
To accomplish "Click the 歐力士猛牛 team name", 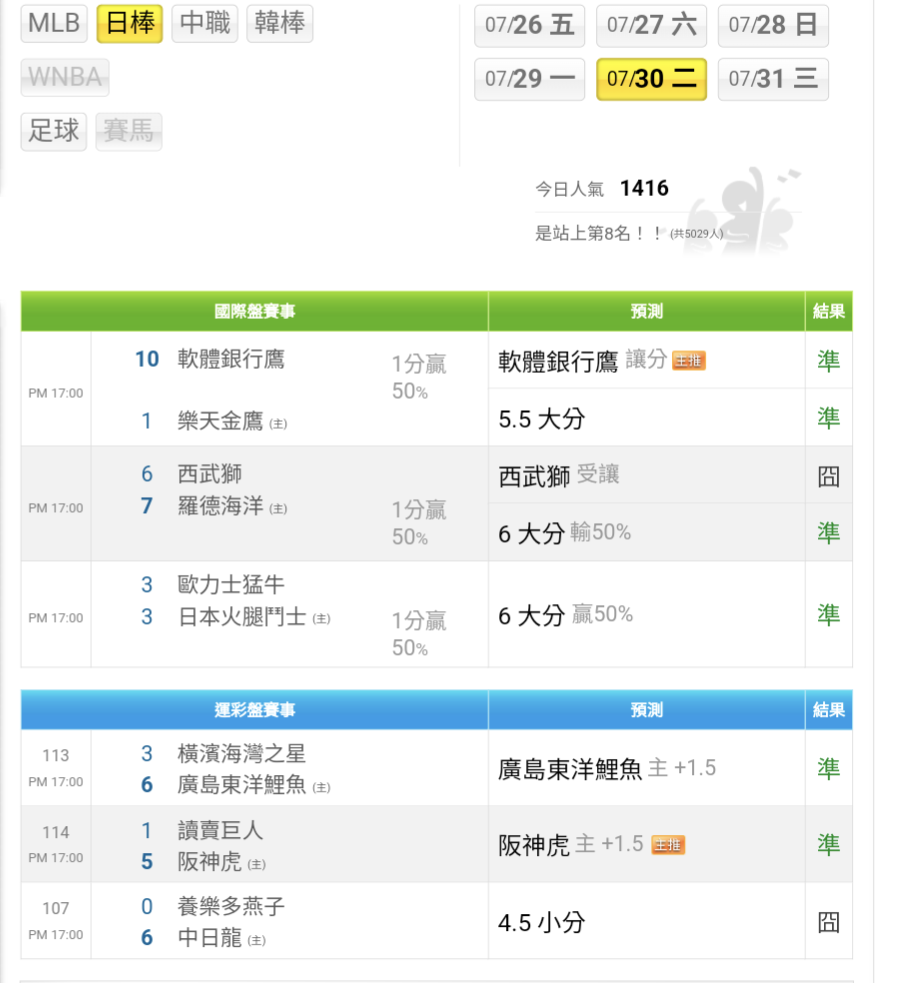I will click(231, 585).
